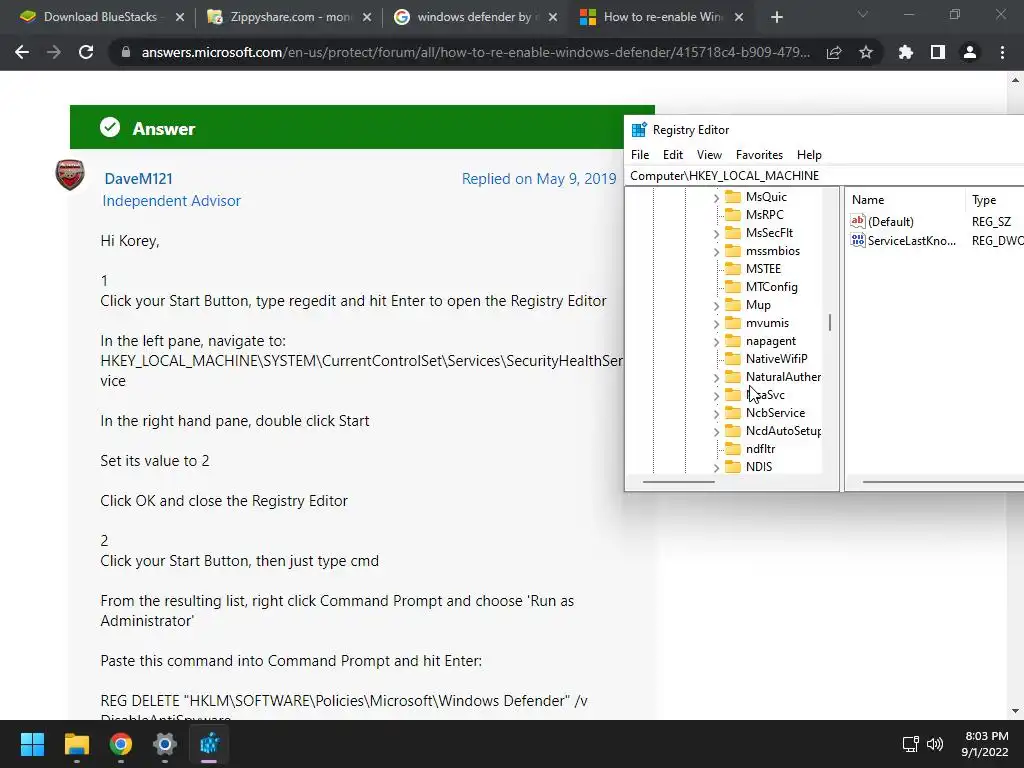Open Registry Editor View menu

(x=709, y=155)
